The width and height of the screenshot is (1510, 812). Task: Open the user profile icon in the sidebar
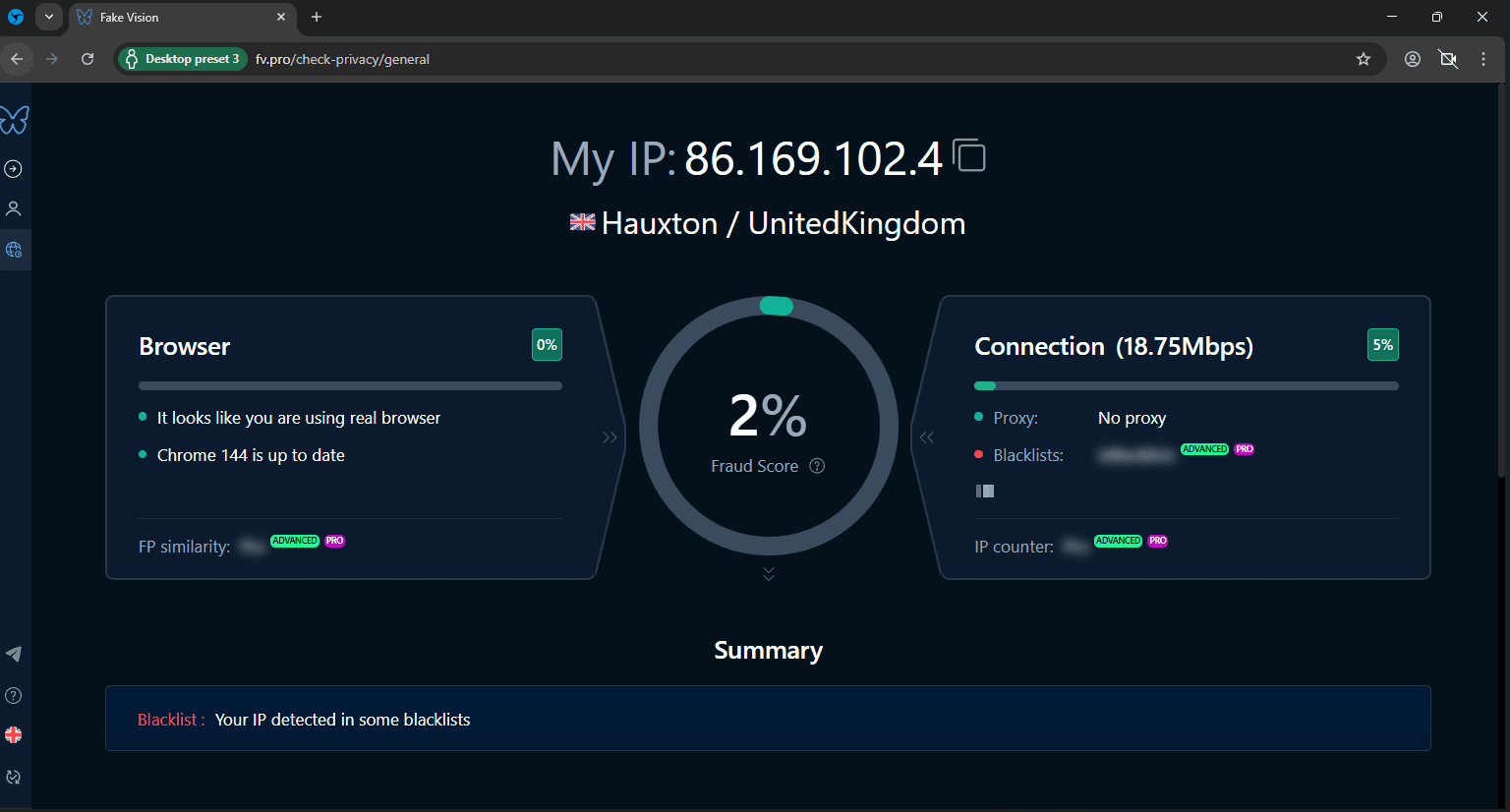[14, 208]
